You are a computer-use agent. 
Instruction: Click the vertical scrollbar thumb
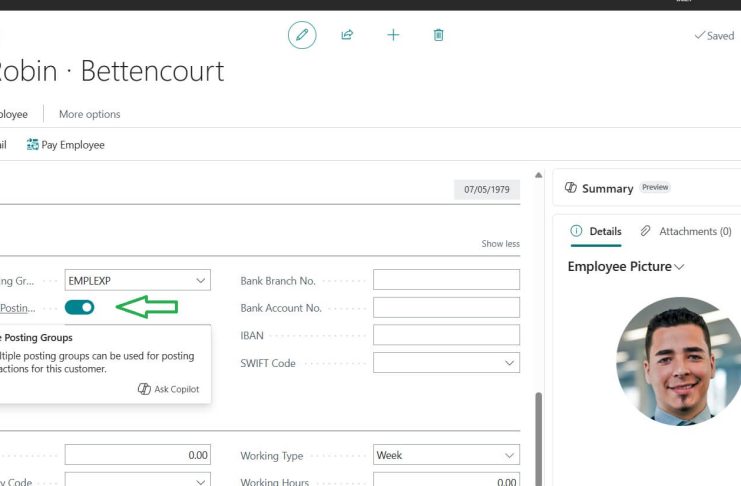coord(538,439)
